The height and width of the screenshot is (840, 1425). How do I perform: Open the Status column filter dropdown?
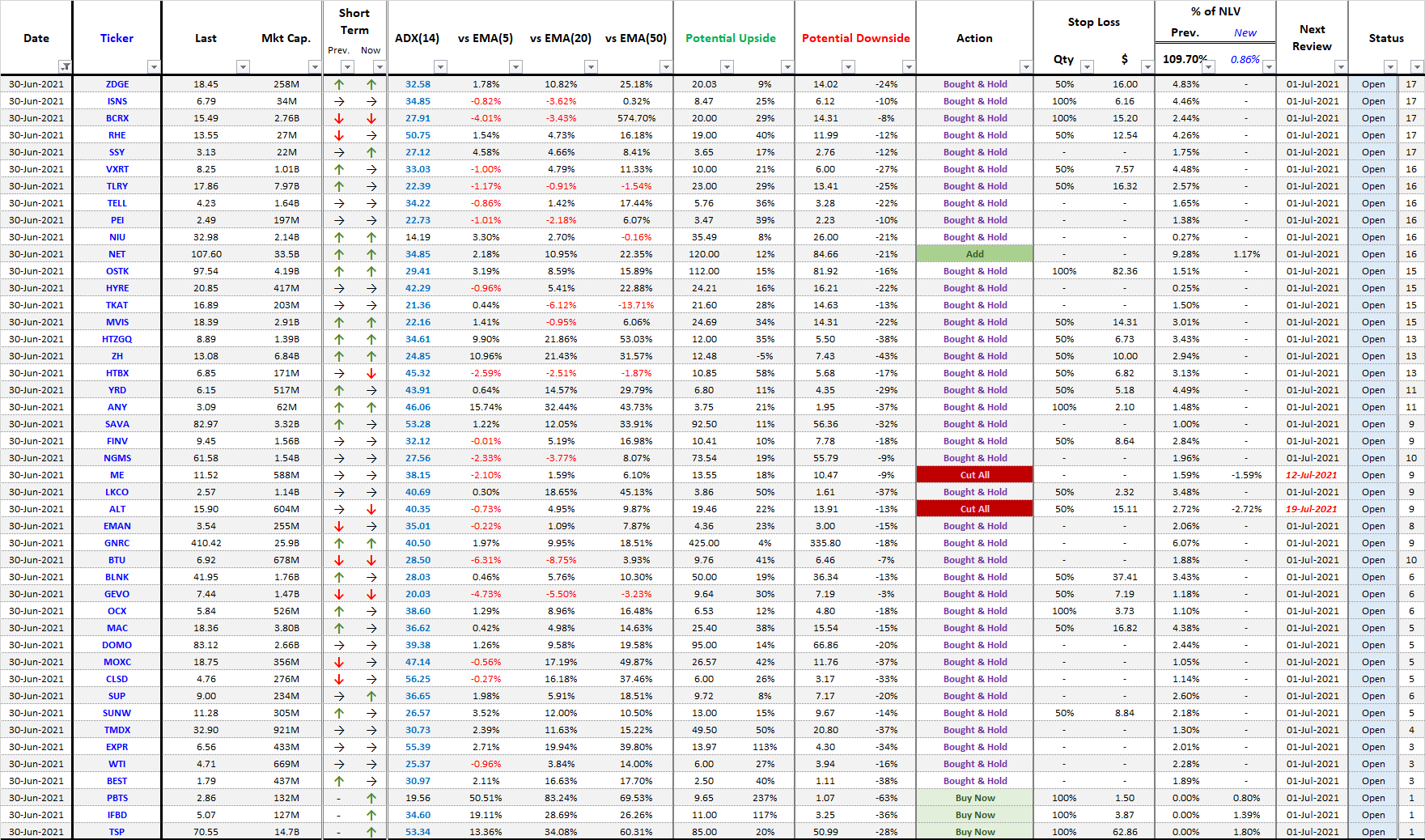pyautogui.click(x=1390, y=67)
